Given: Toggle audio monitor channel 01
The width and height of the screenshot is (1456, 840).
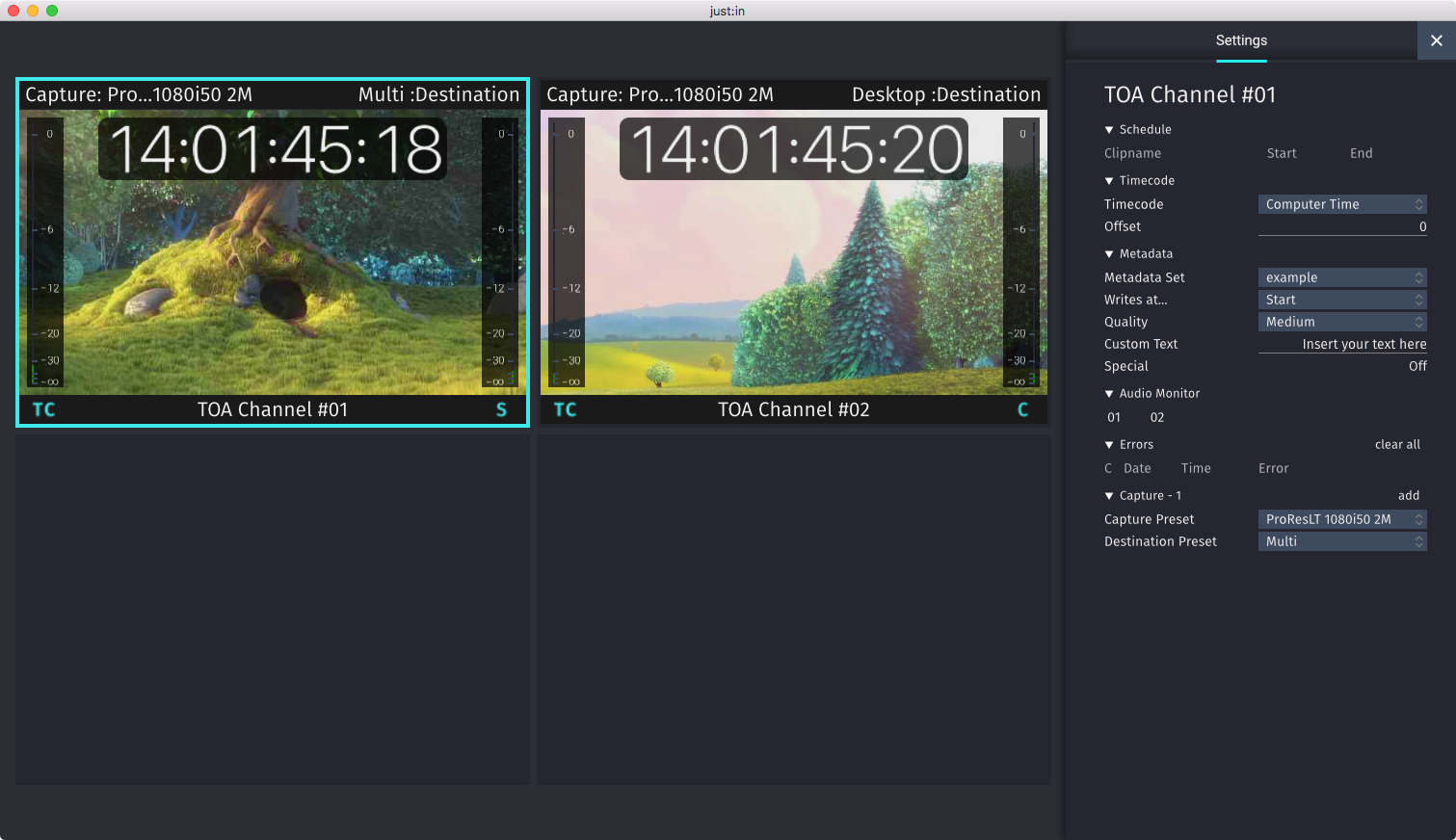Looking at the screenshot, I should point(1114,417).
